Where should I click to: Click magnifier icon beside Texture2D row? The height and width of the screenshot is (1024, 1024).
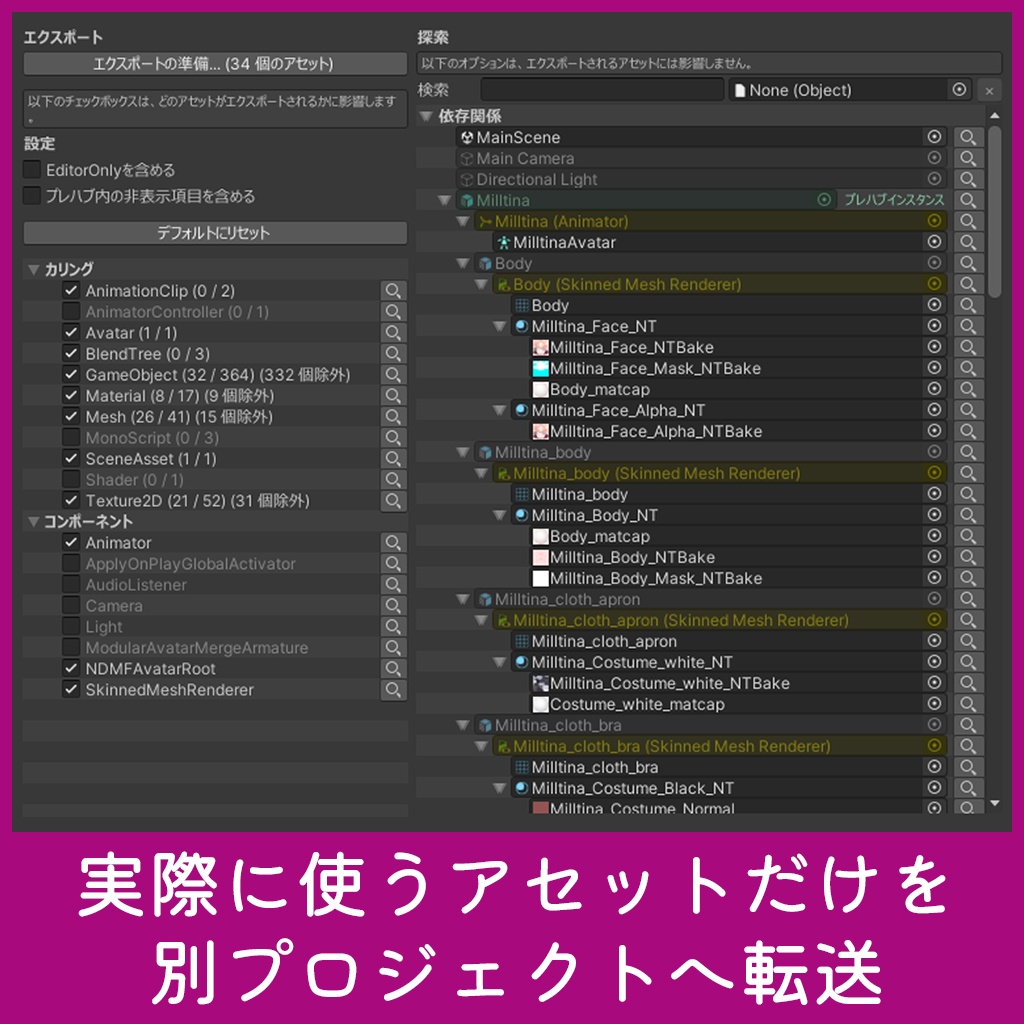(393, 501)
